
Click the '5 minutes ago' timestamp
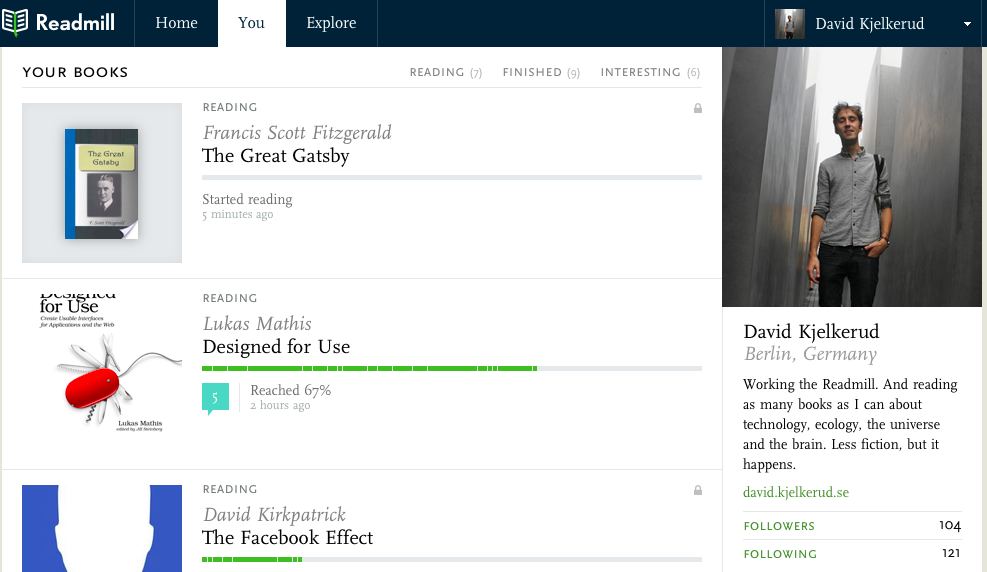click(x=238, y=215)
